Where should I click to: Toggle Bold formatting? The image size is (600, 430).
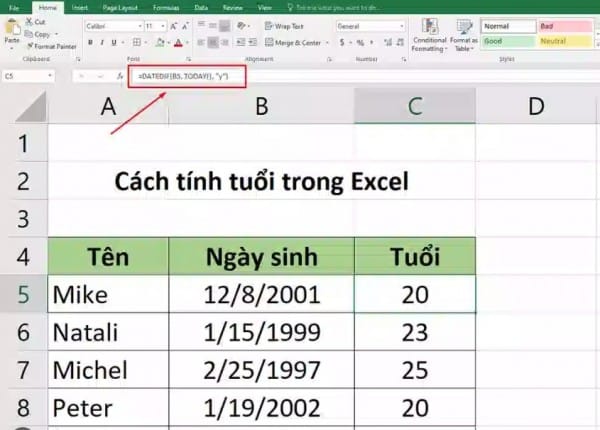(x=90, y=42)
